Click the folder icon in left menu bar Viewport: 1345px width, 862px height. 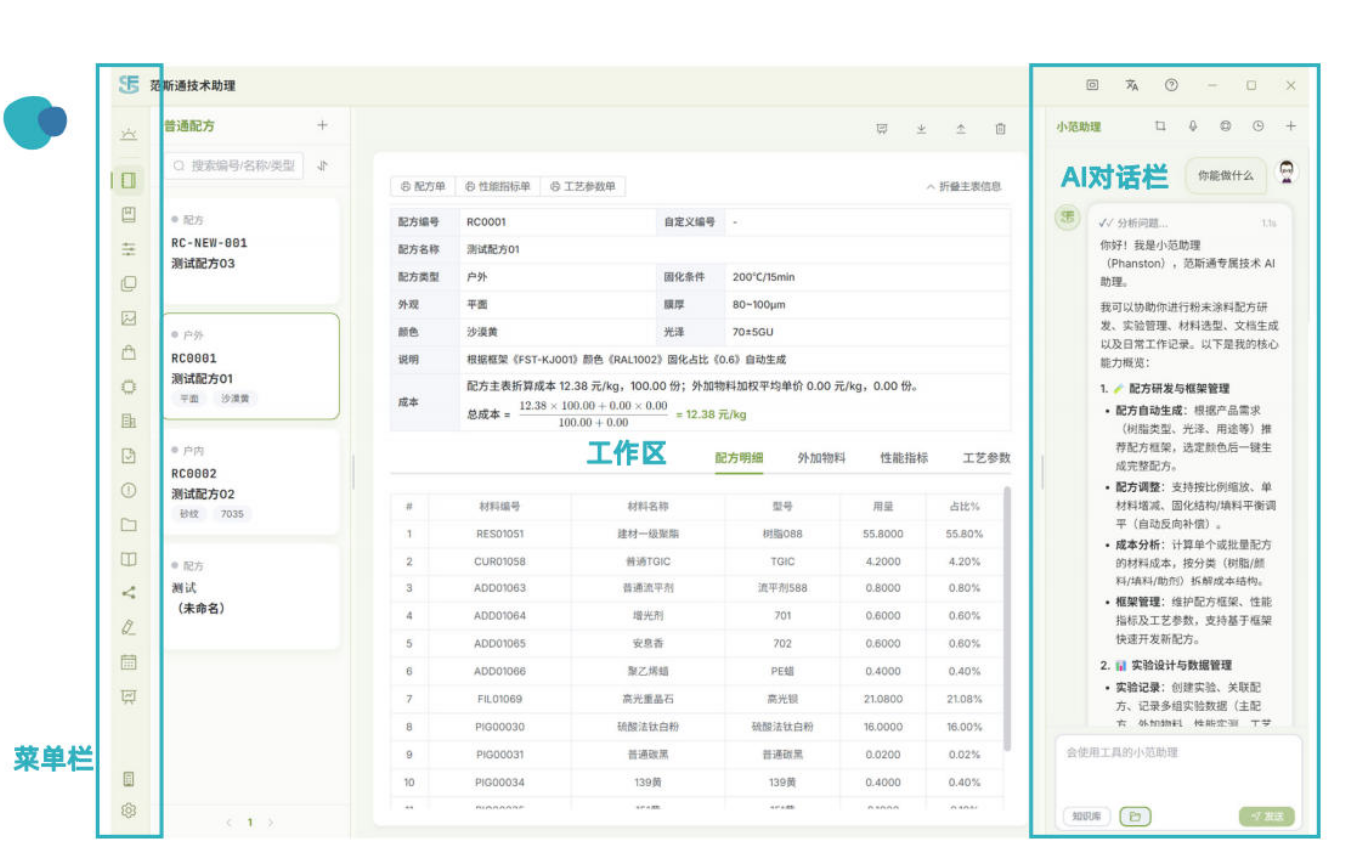click(128, 524)
